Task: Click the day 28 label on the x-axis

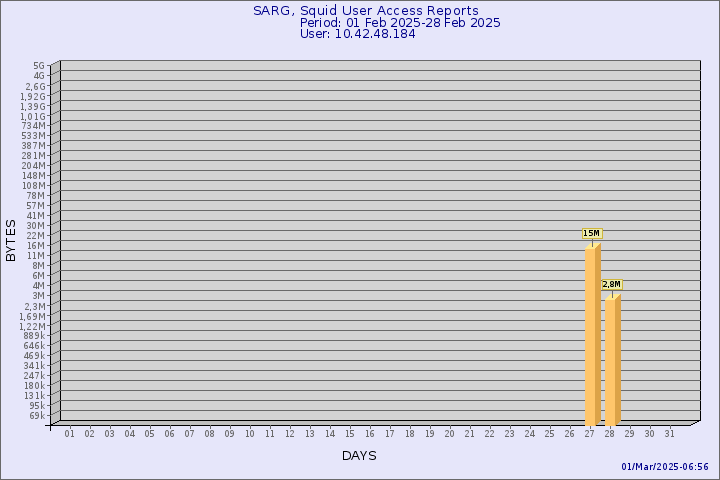Action: pyautogui.click(x=610, y=434)
